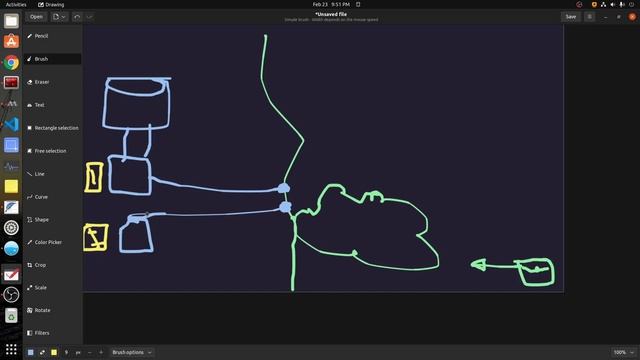Image resolution: width=640 pixels, height=360 pixels.
Task: Select the Brush tool
Action: [52, 59]
